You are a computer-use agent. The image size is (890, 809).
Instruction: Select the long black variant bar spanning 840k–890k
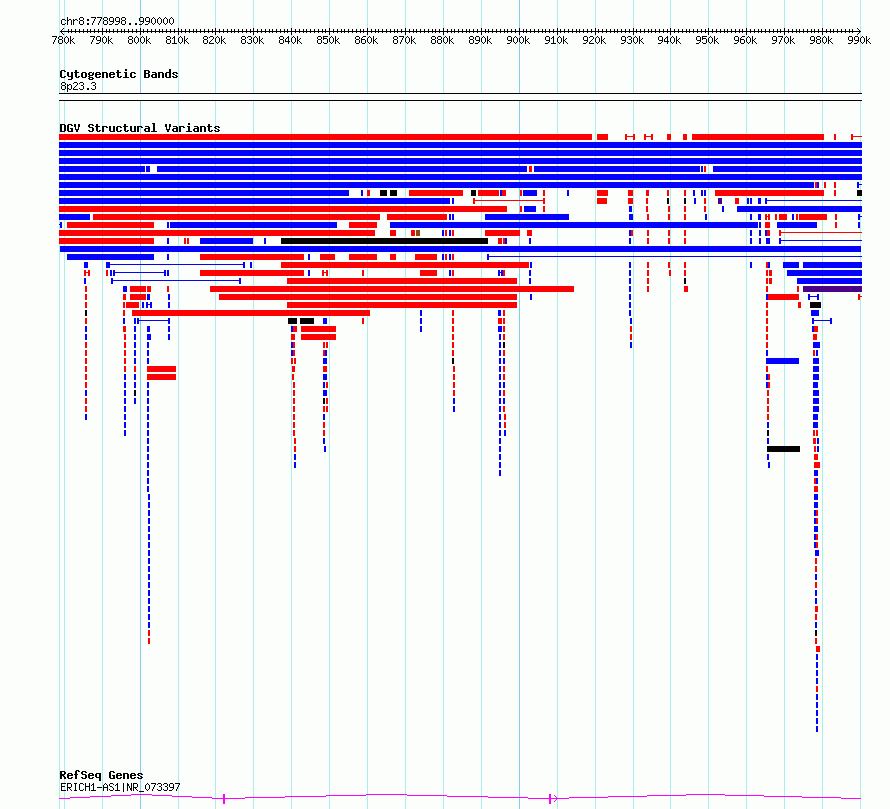pyautogui.click(x=384, y=241)
